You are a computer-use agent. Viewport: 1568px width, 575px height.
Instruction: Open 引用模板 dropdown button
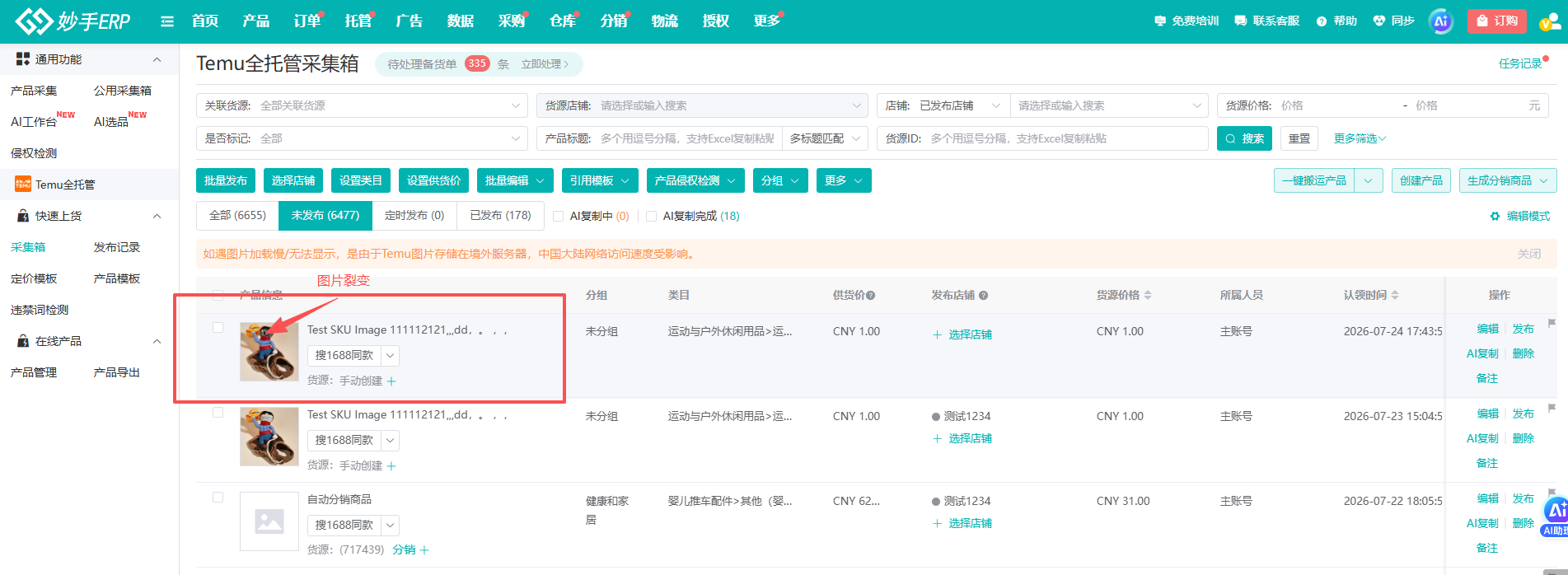(x=599, y=180)
